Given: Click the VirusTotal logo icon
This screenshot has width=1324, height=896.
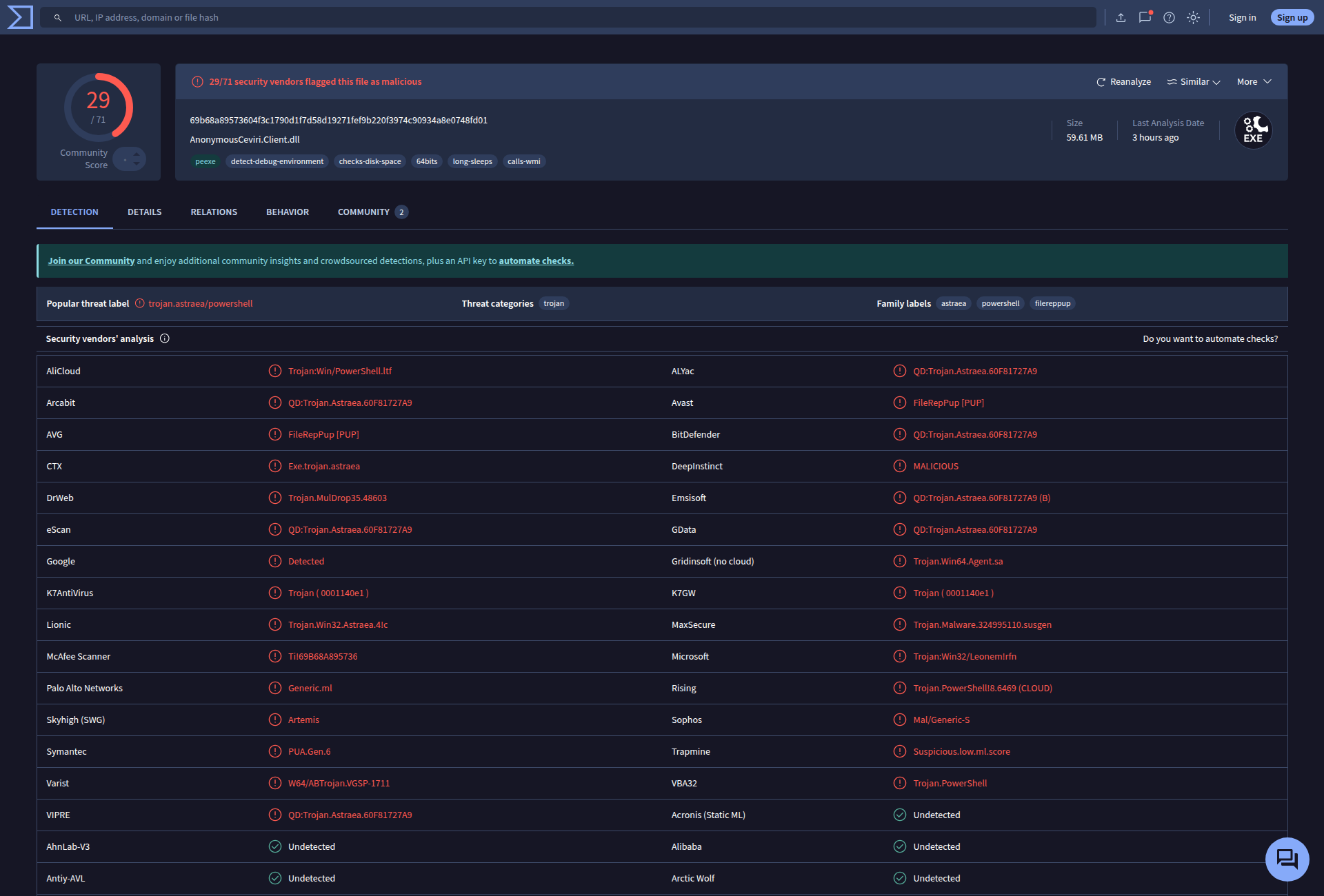Looking at the screenshot, I should pyautogui.click(x=20, y=17).
